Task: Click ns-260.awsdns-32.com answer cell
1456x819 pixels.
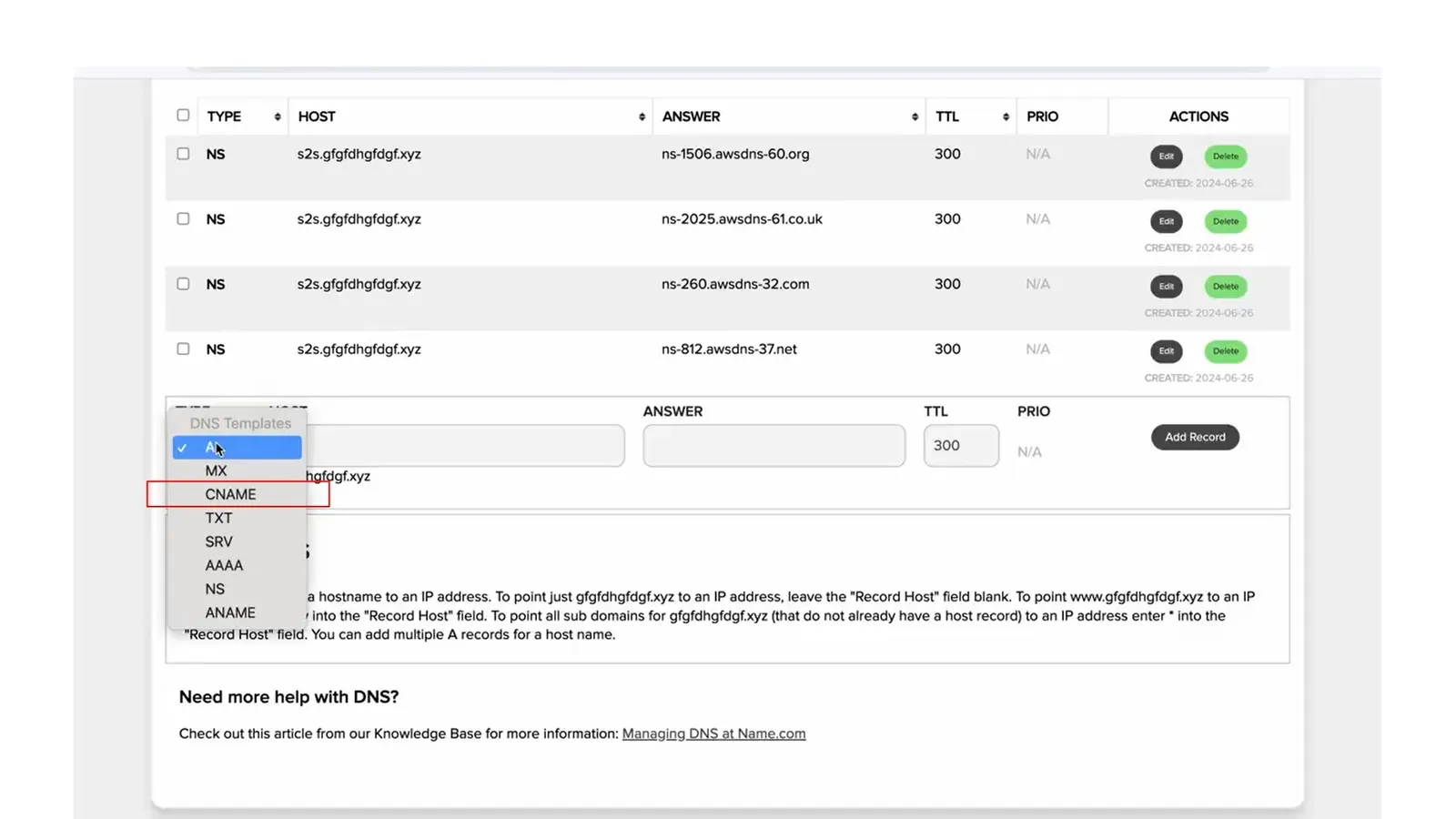Action: (x=735, y=284)
